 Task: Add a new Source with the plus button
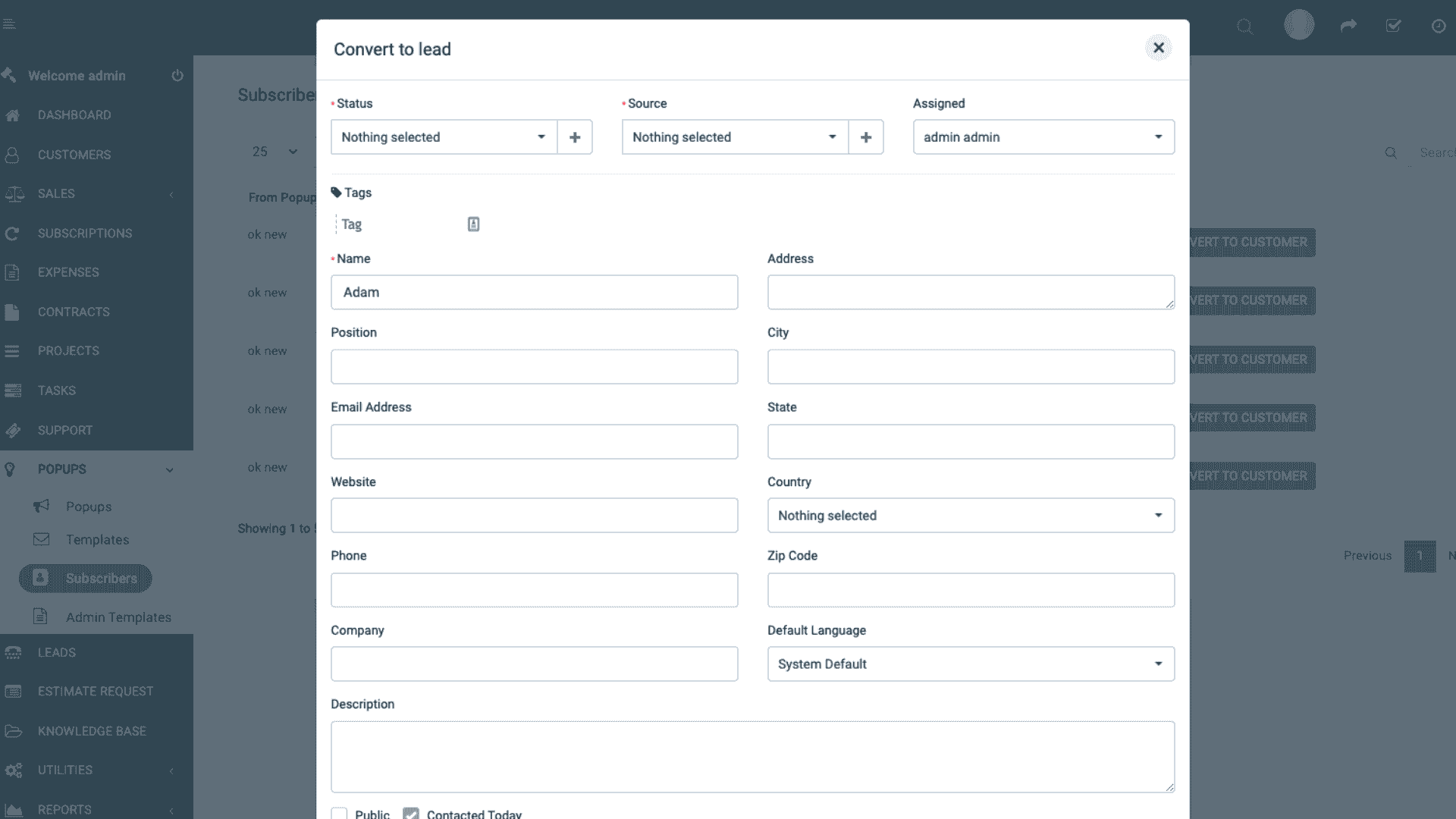866,137
